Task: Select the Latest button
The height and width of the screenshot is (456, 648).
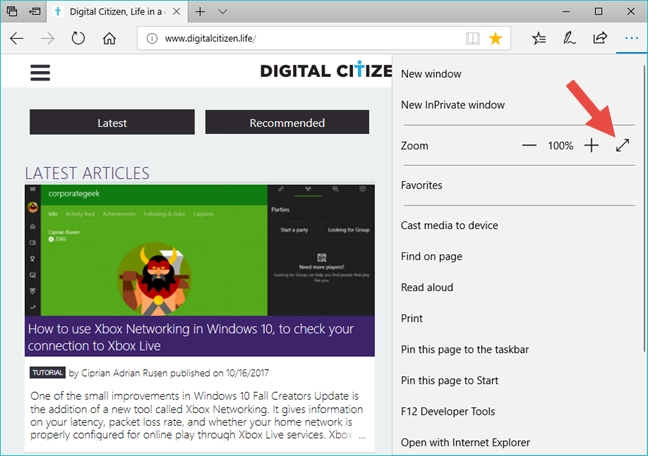Action: [x=112, y=122]
